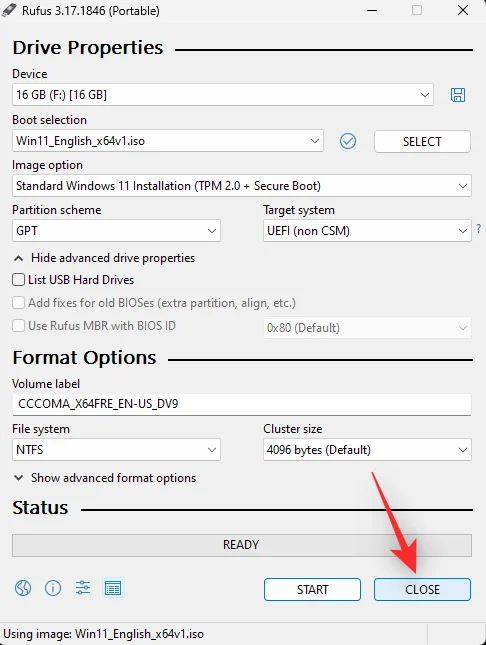The image size is (486, 645).
Task: Click the save drive image floppy icon
Action: [458, 95]
